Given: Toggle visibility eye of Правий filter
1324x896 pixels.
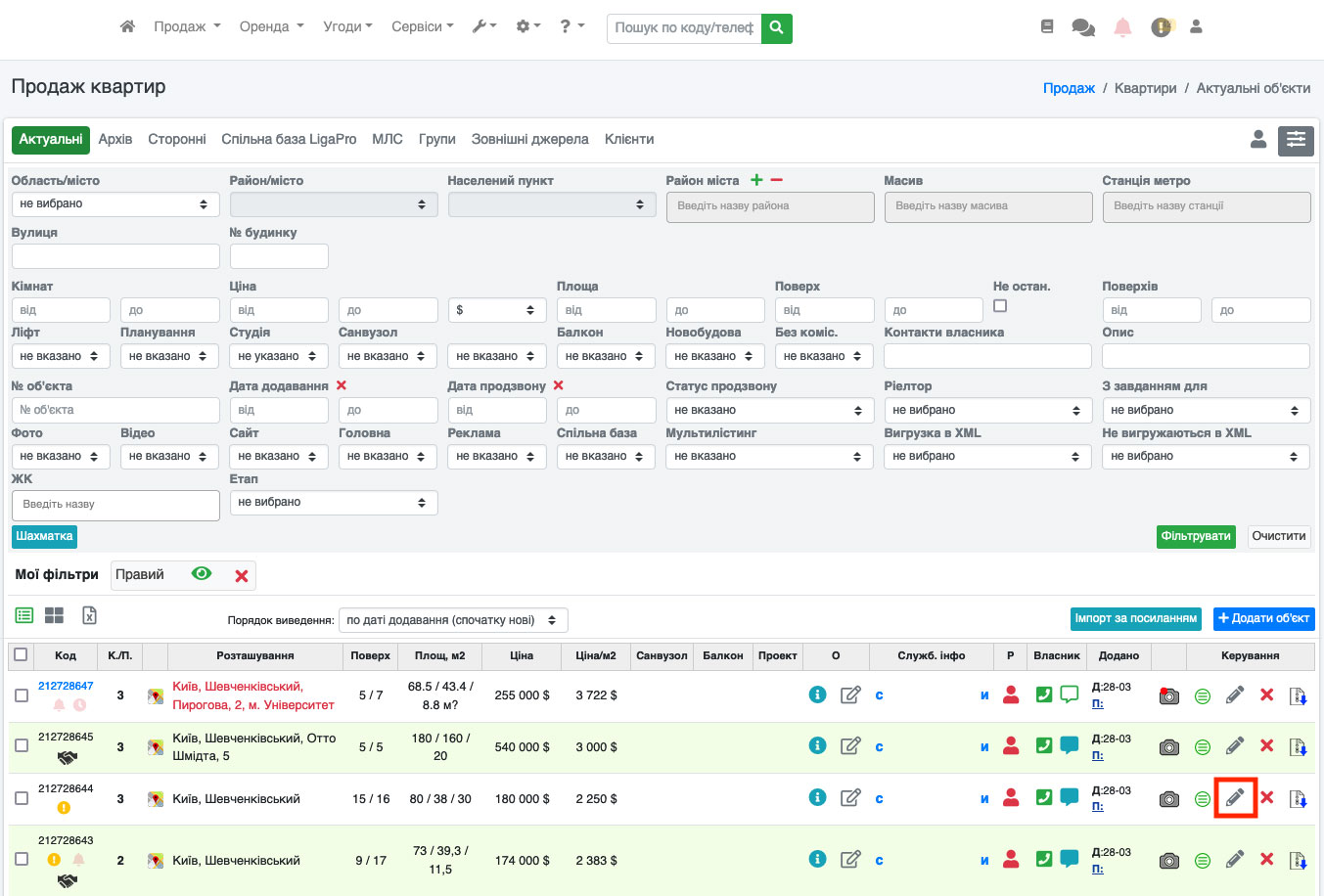Looking at the screenshot, I should click(202, 574).
